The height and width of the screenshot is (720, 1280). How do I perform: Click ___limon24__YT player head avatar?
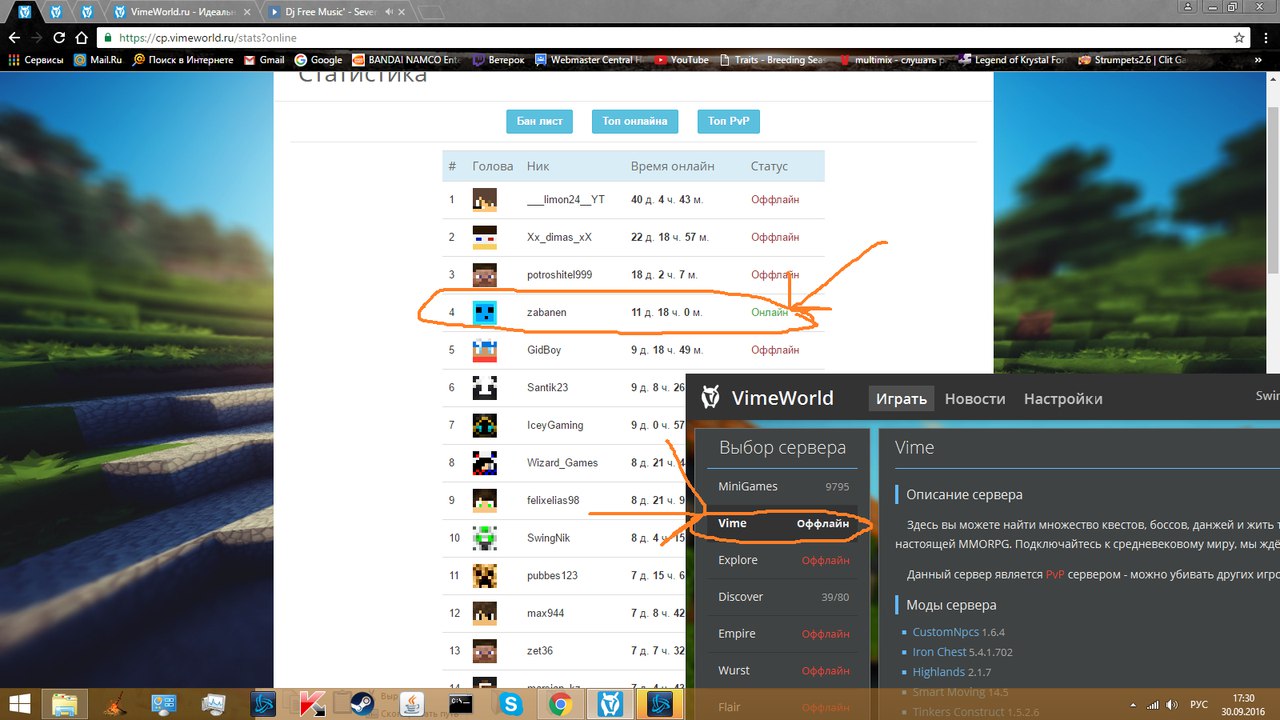click(x=484, y=199)
